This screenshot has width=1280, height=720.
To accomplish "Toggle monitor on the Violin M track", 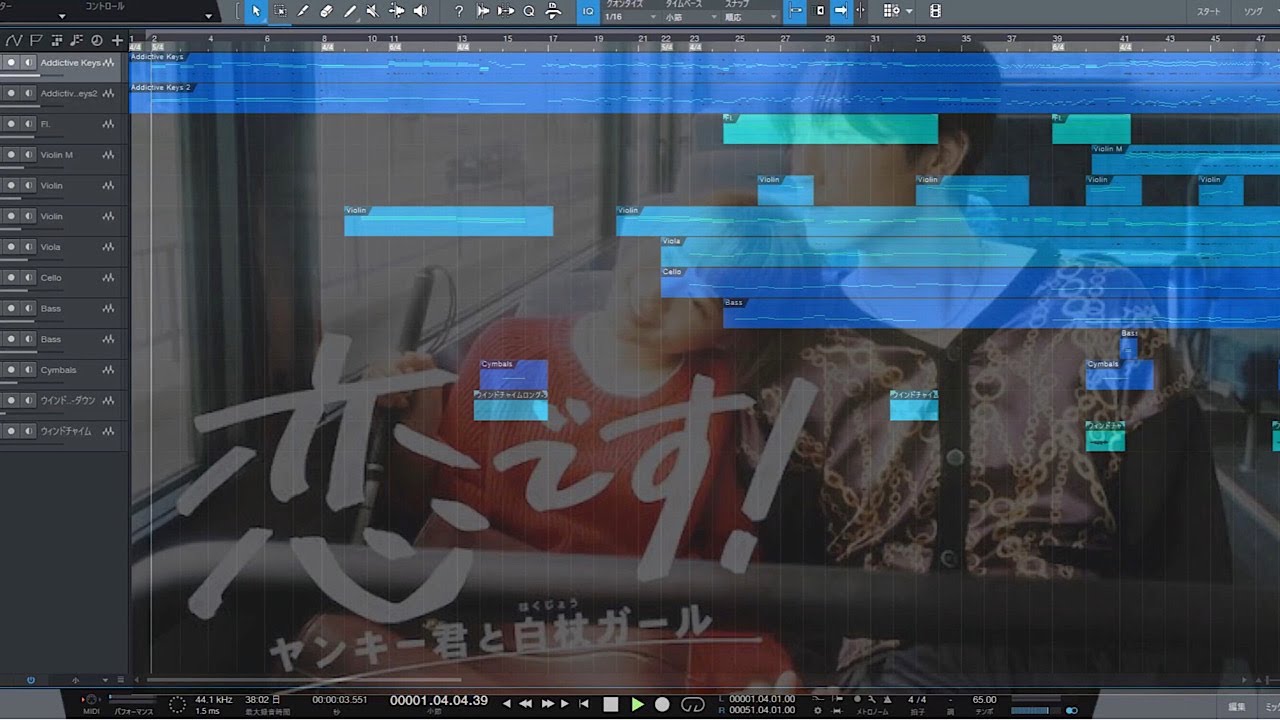I will tap(28, 155).
